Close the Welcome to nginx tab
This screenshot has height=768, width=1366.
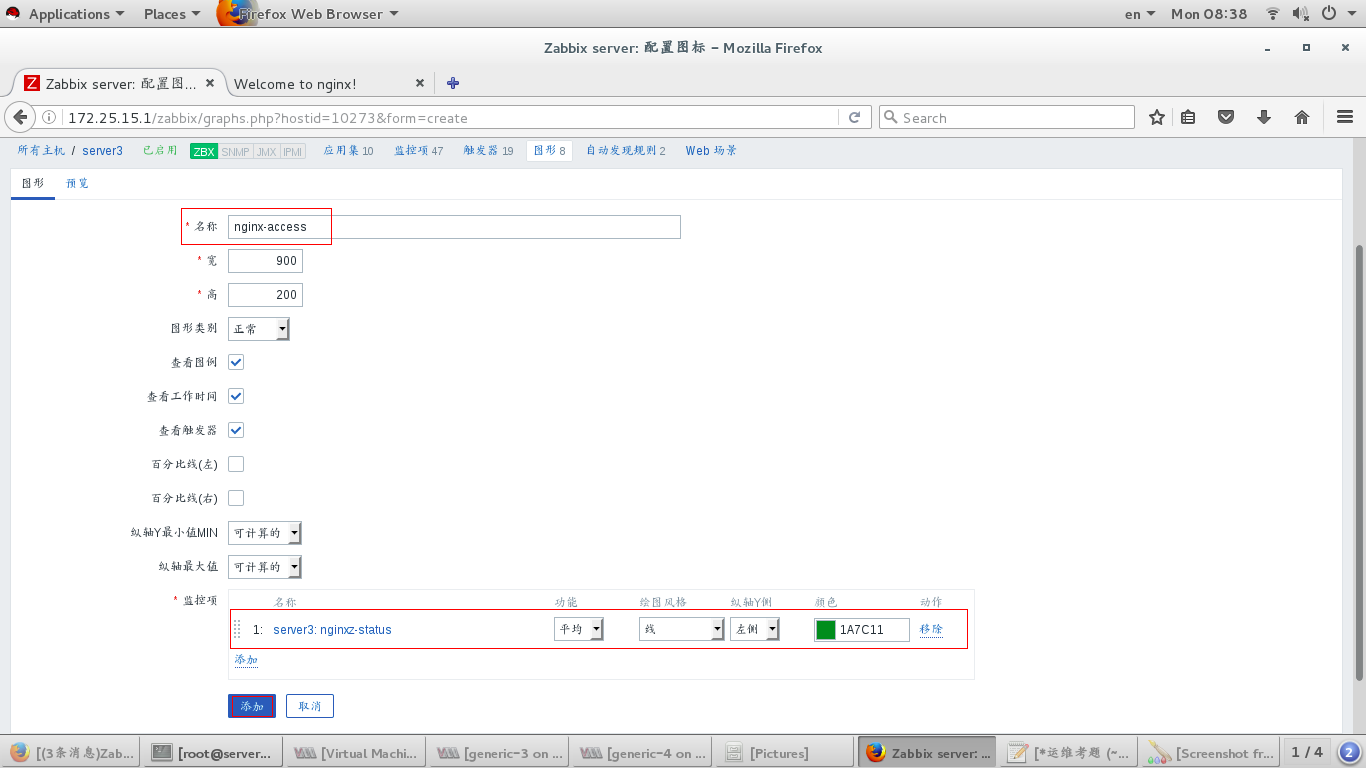[x=420, y=83]
